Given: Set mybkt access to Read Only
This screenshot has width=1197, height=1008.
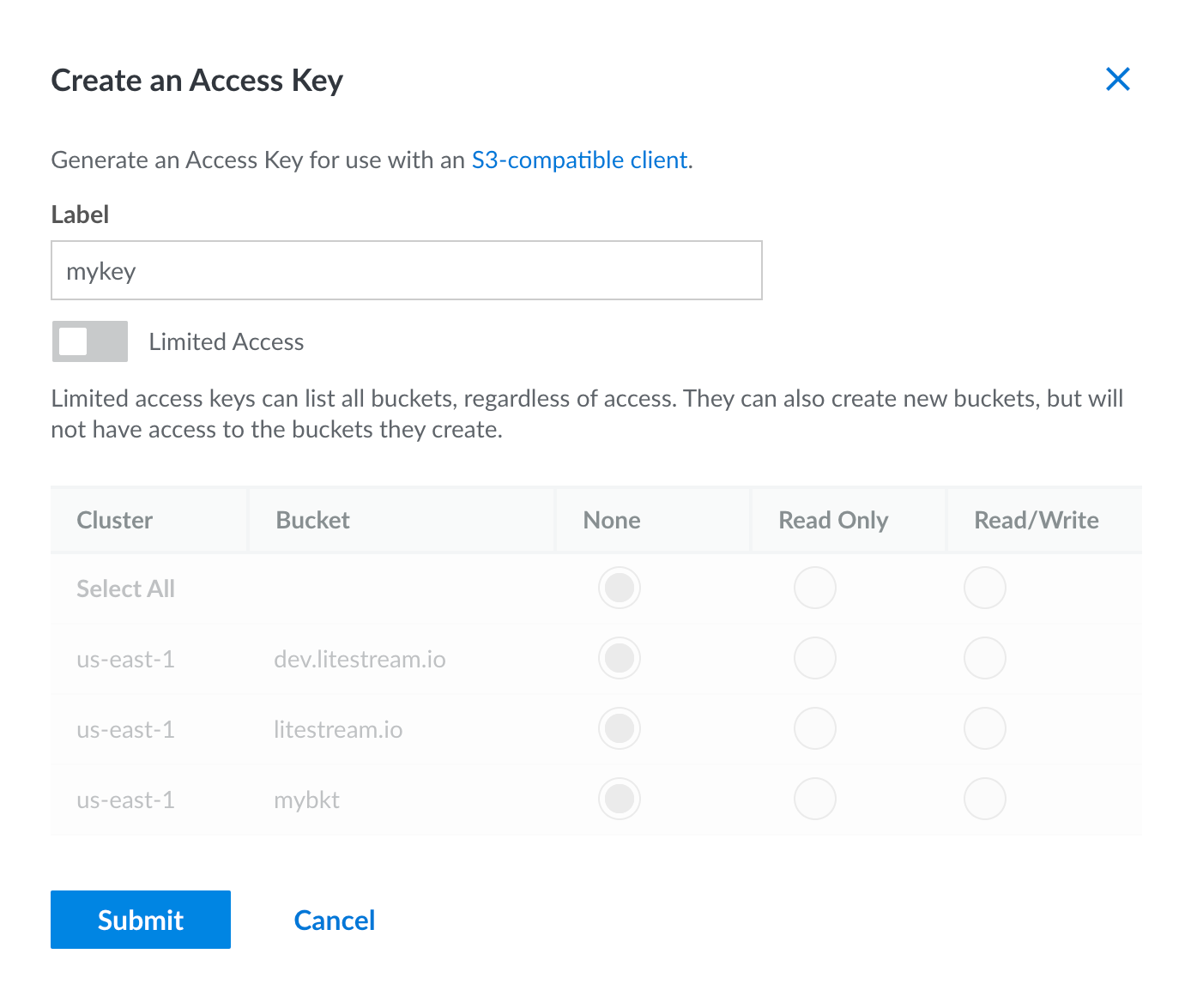Looking at the screenshot, I should point(814,799).
